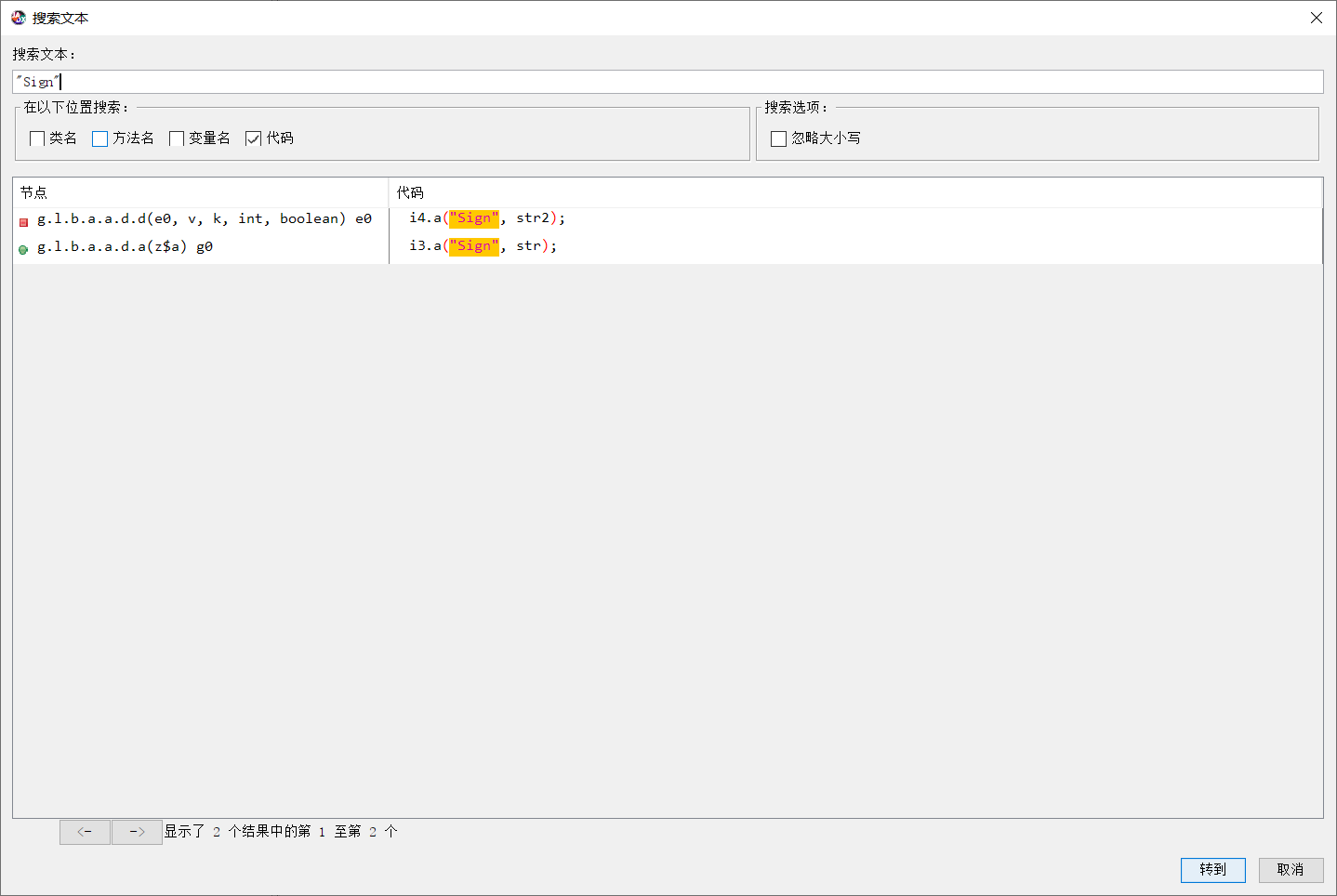This screenshot has width=1337, height=896.
Task: Enable the 类名 search checkbox
Action: (x=38, y=138)
